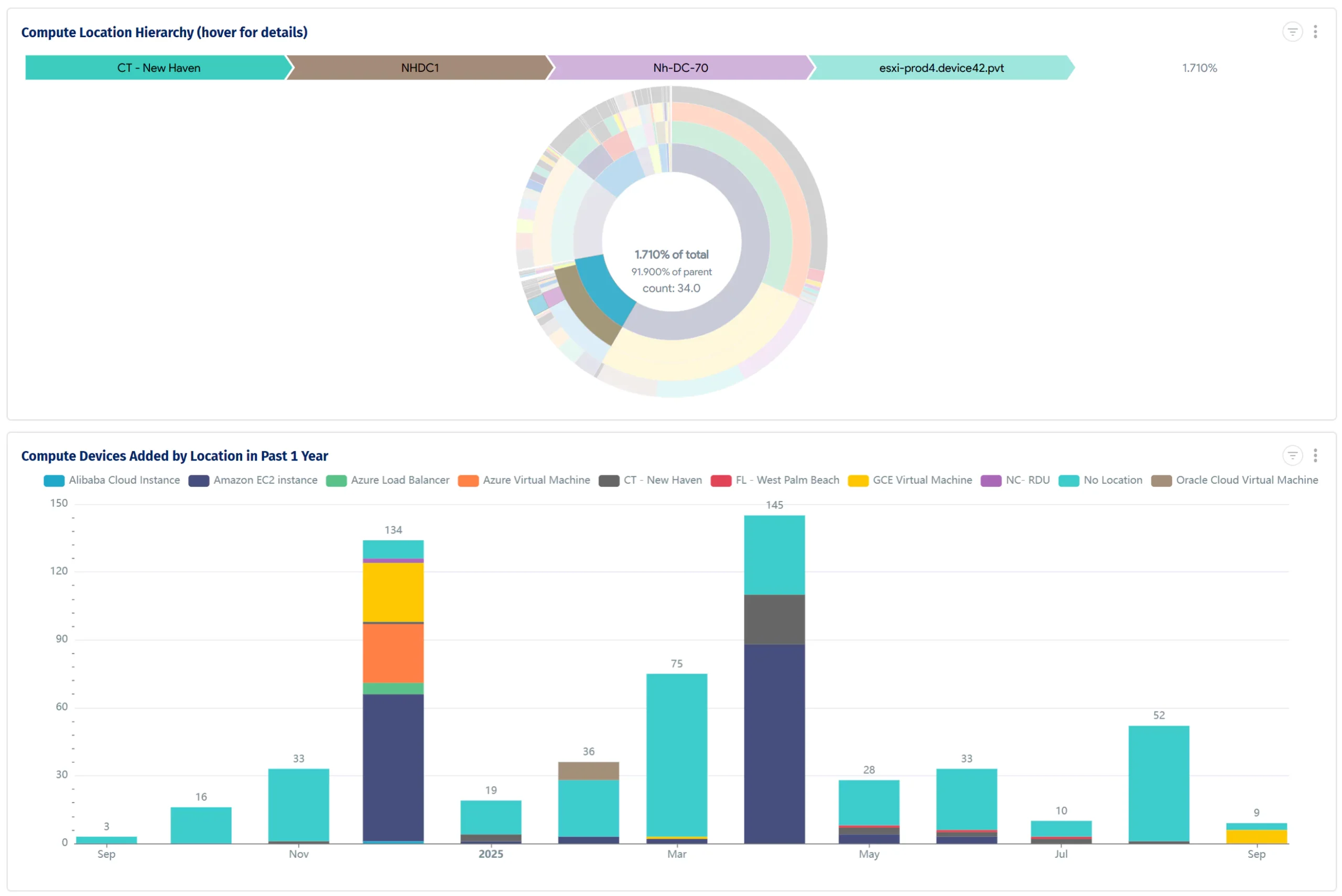Click the GCE Virtual Machine yellow swatch
Image resolution: width=1342 pixels, height=896 pixels.
(858, 481)
